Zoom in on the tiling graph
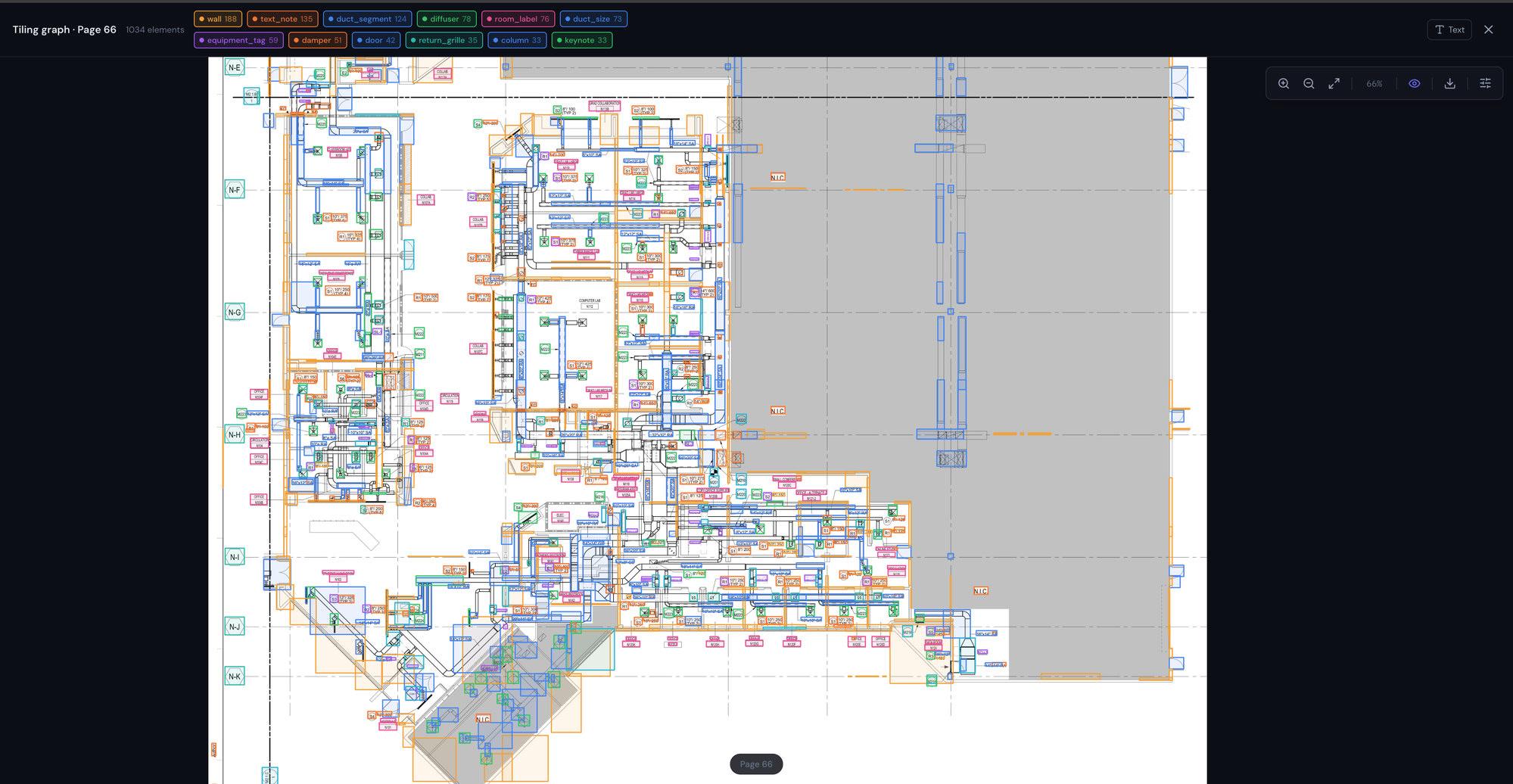 tap(1284, 84)
